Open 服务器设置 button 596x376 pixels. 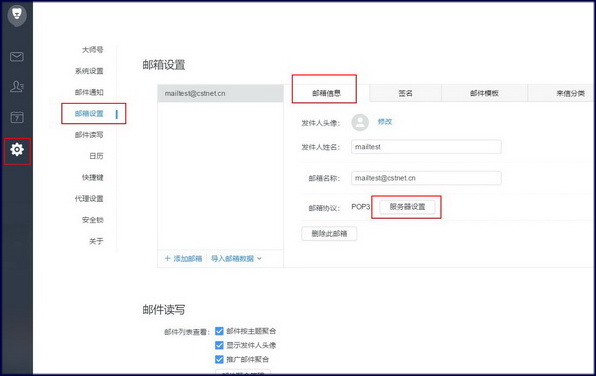tap(407, 207)
